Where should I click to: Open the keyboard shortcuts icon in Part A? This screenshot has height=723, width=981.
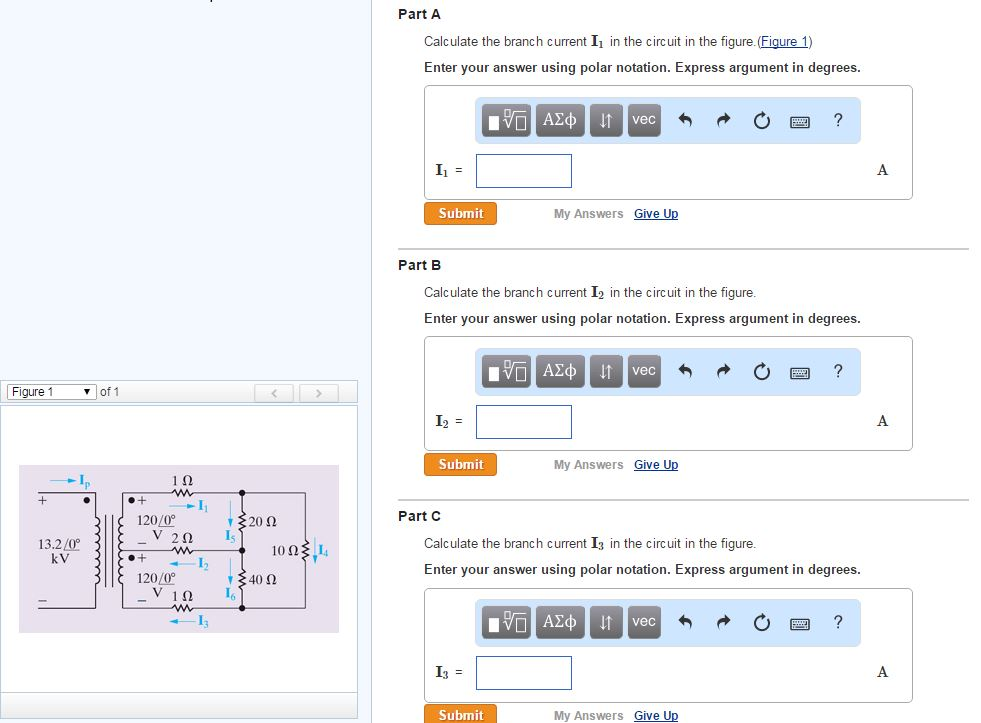coord(799,120)
